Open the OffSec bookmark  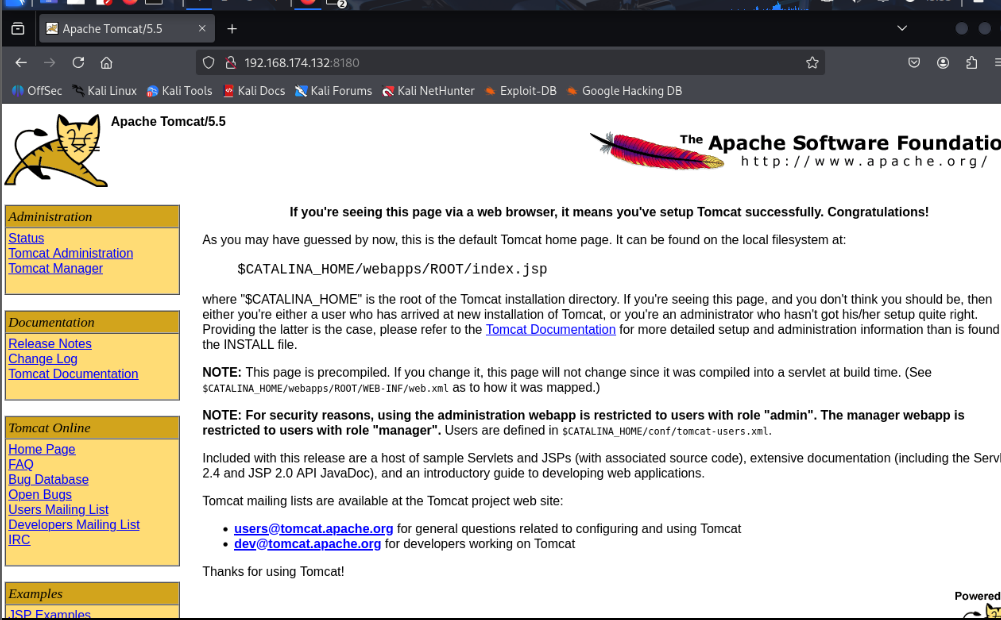(37, 91)
